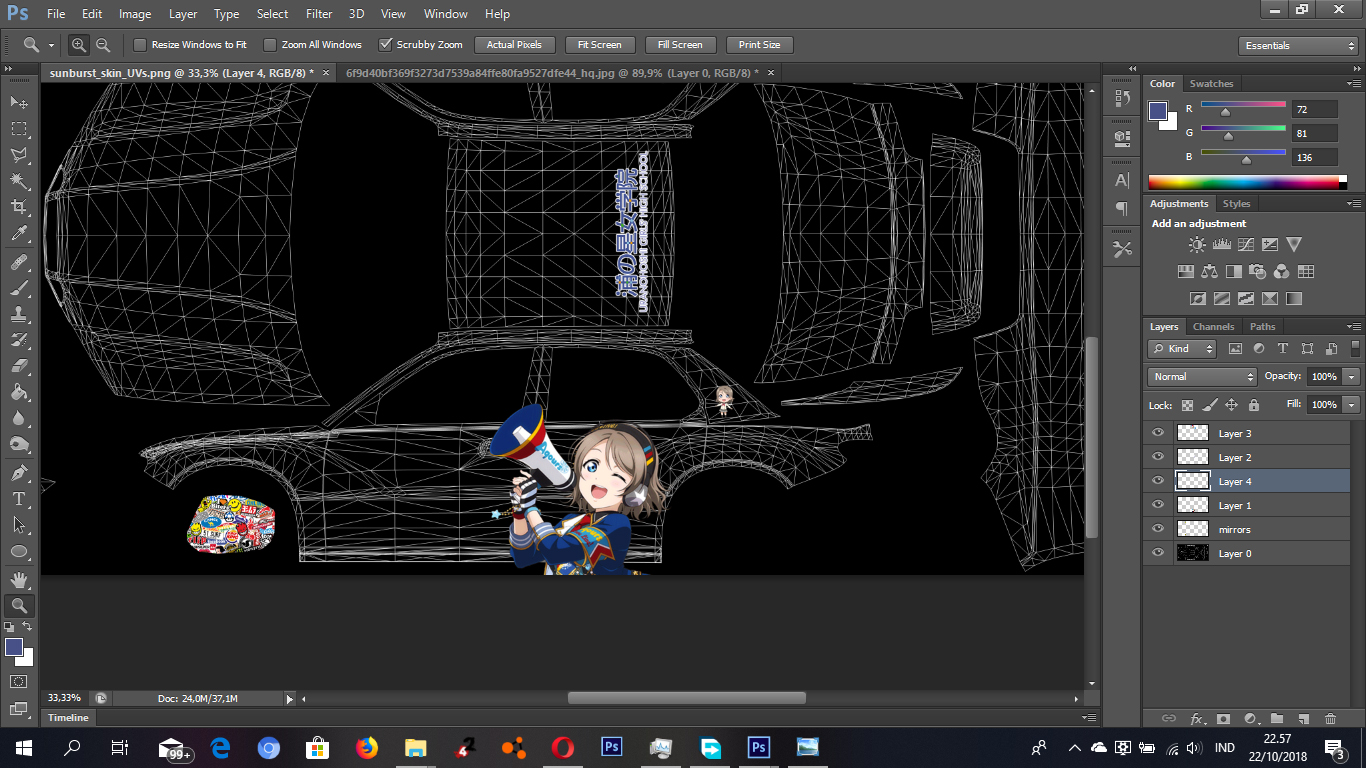Select the Healing Brush tool
Image resolution: width=1366 pixels, height=768 pixels.
click(x=19, y=262)
